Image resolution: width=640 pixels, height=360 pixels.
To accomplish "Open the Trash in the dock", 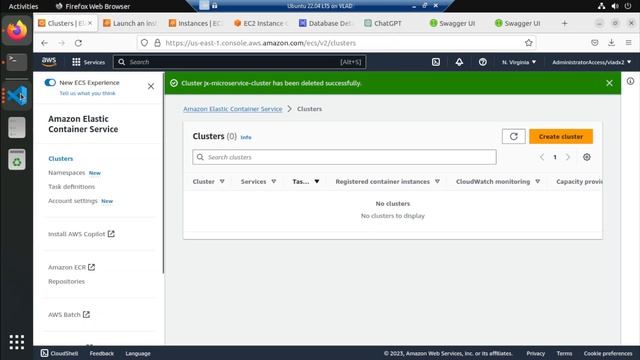I will (17, 159).
